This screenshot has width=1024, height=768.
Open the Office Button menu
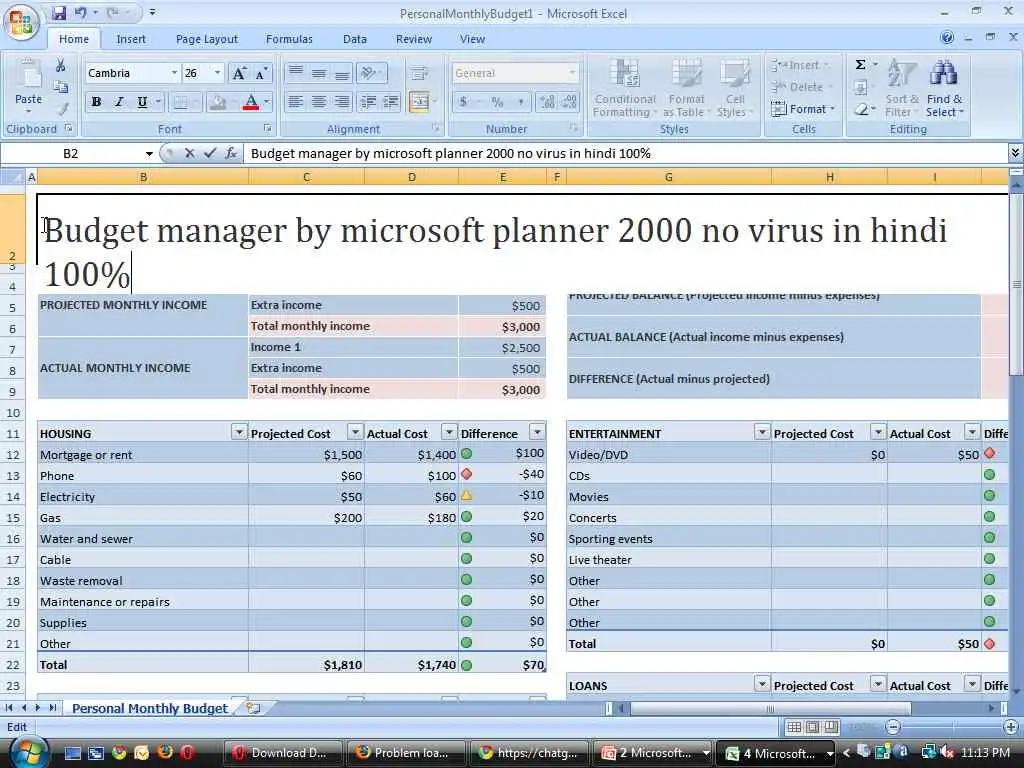[21, 21]
